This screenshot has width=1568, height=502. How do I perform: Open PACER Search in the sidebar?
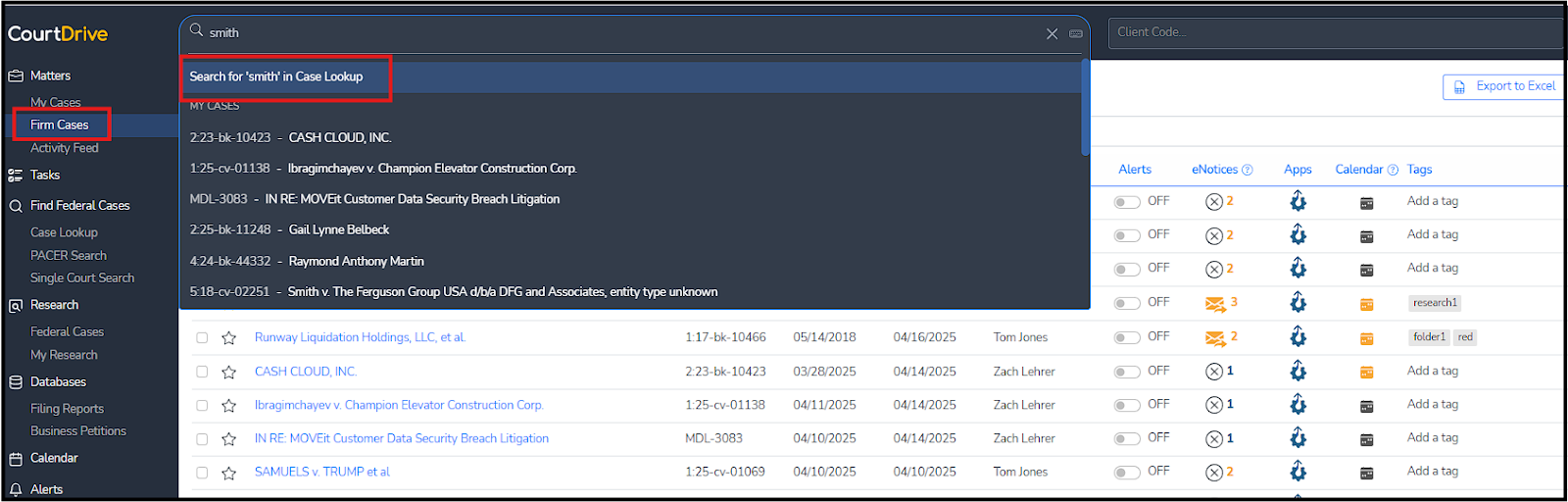pos(68,255)
